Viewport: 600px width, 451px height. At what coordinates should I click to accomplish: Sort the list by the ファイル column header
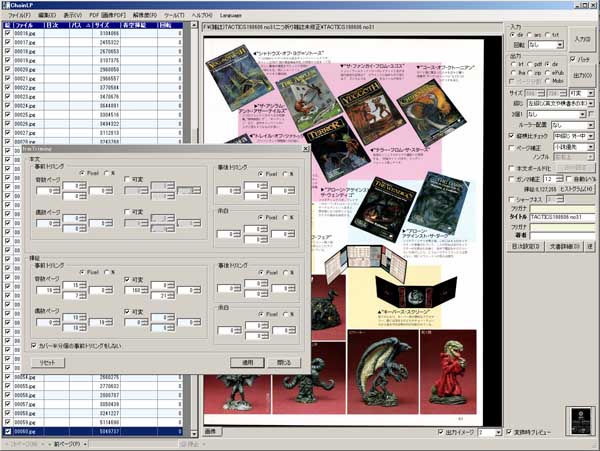(x=28, y=25)
